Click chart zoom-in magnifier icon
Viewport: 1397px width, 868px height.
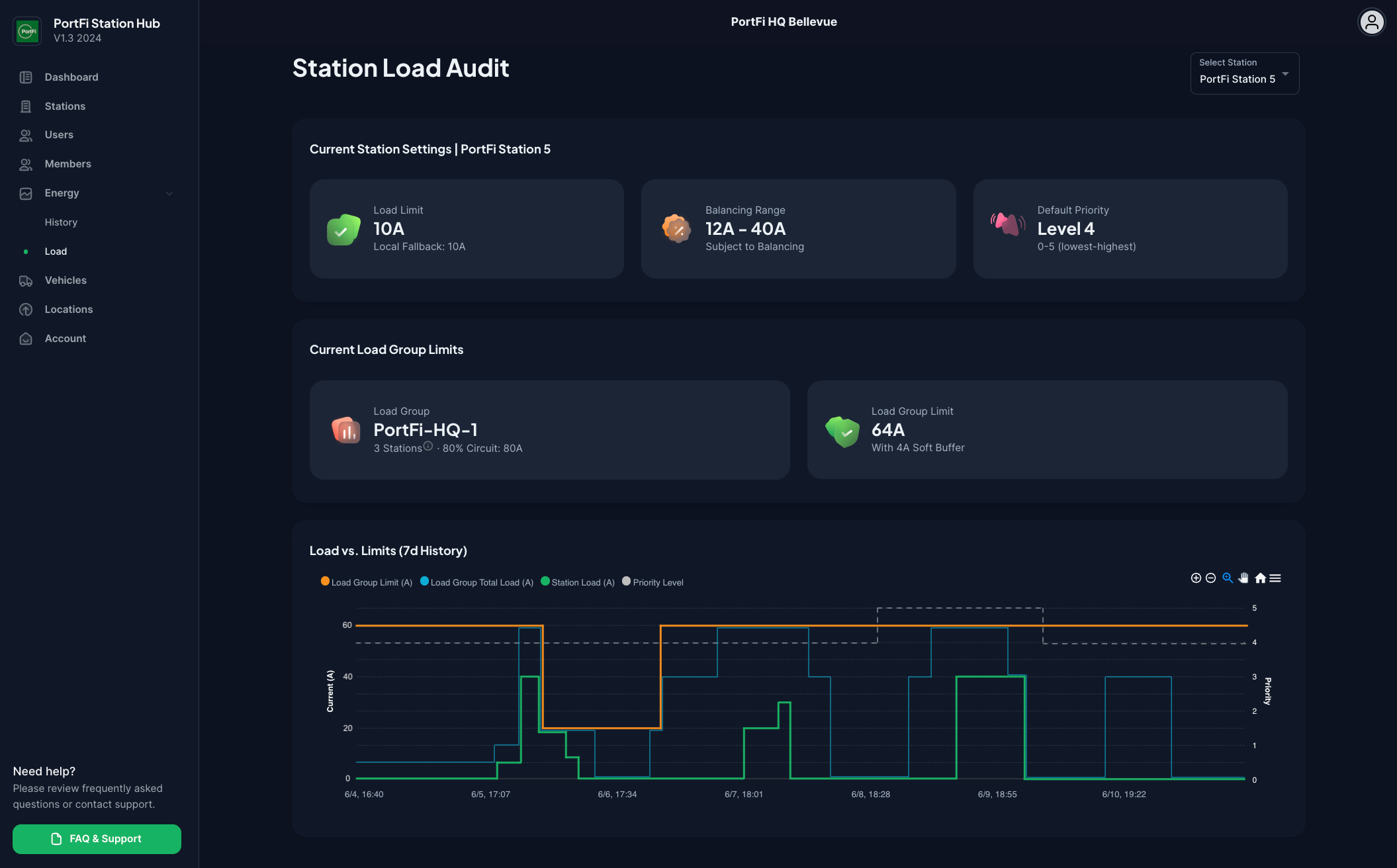click(1227, 578)
